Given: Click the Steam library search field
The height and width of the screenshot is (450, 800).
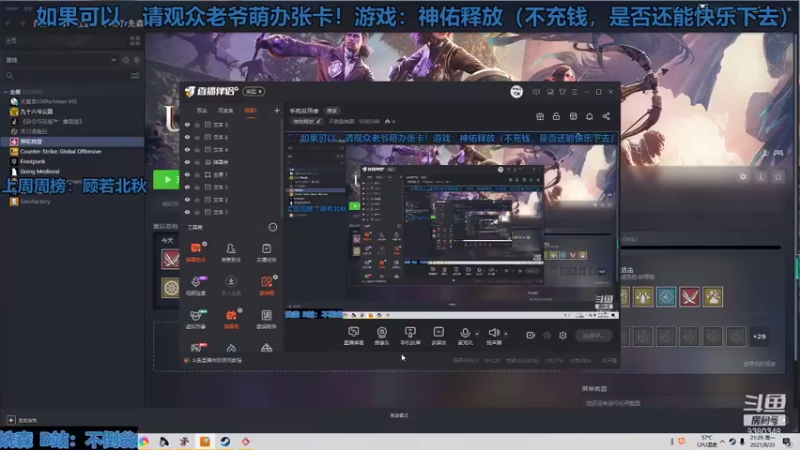Looking at the screenshot, I should click(x=66, y=76).
